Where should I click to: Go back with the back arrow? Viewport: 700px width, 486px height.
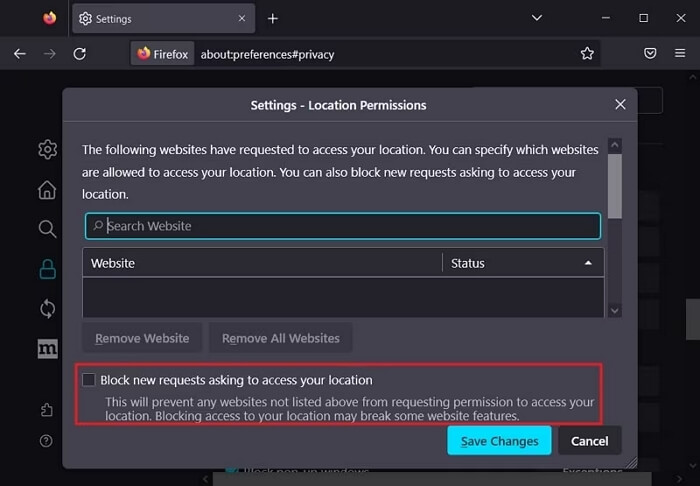[20, 54]
